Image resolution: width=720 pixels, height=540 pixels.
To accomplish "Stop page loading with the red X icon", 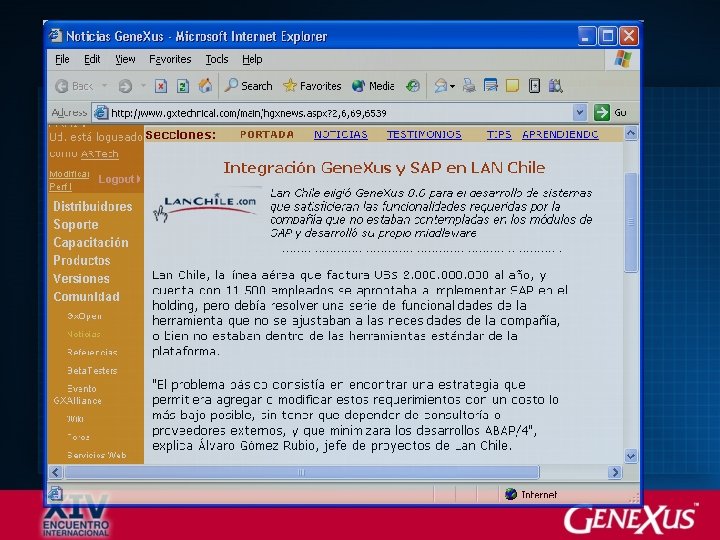I will [160, 86].
